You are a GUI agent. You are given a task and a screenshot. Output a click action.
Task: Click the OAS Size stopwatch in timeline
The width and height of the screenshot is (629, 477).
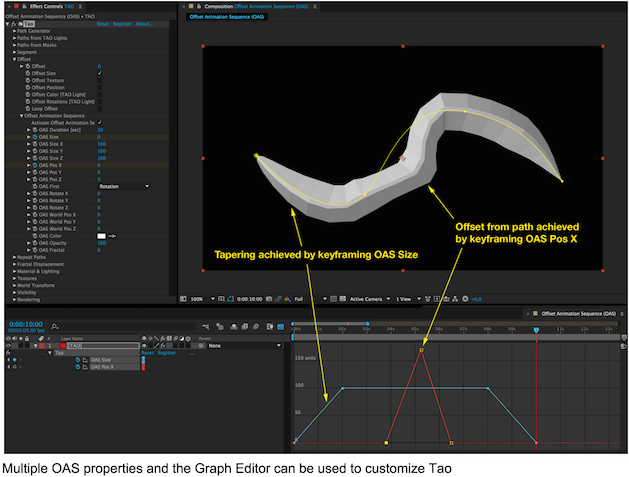[x=78, y=360]
